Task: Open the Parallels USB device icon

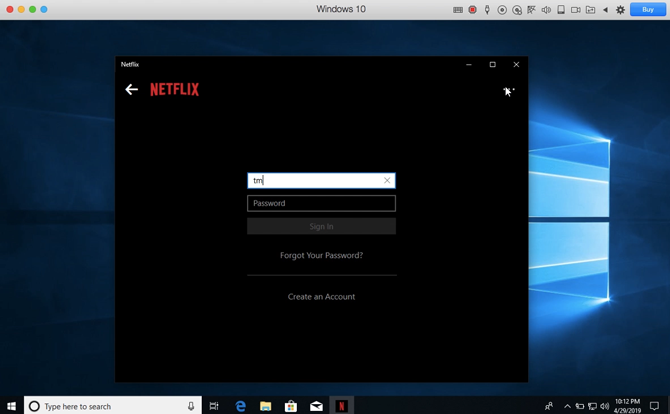Action: [x=487, y=9]
